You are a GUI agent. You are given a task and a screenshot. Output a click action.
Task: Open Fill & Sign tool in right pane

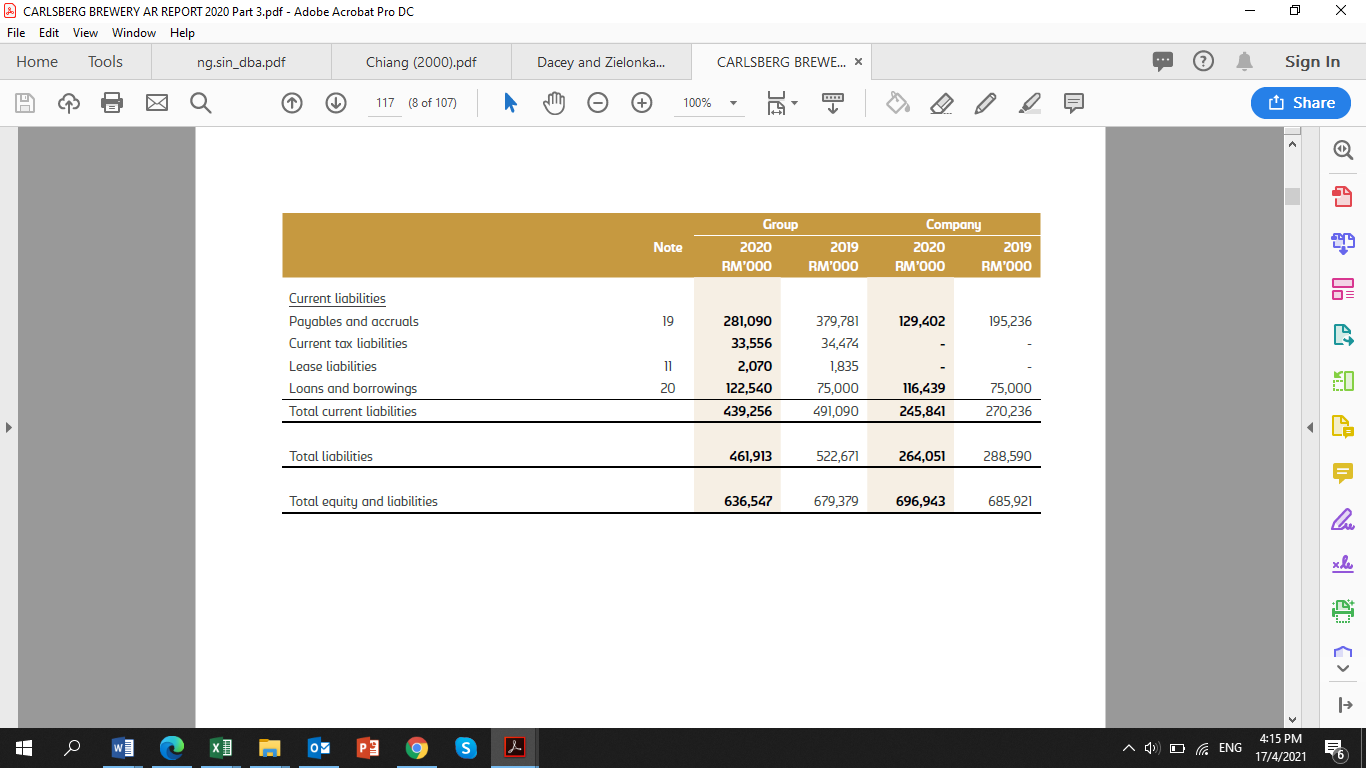pyautogui.click(x=1342, y=520)
